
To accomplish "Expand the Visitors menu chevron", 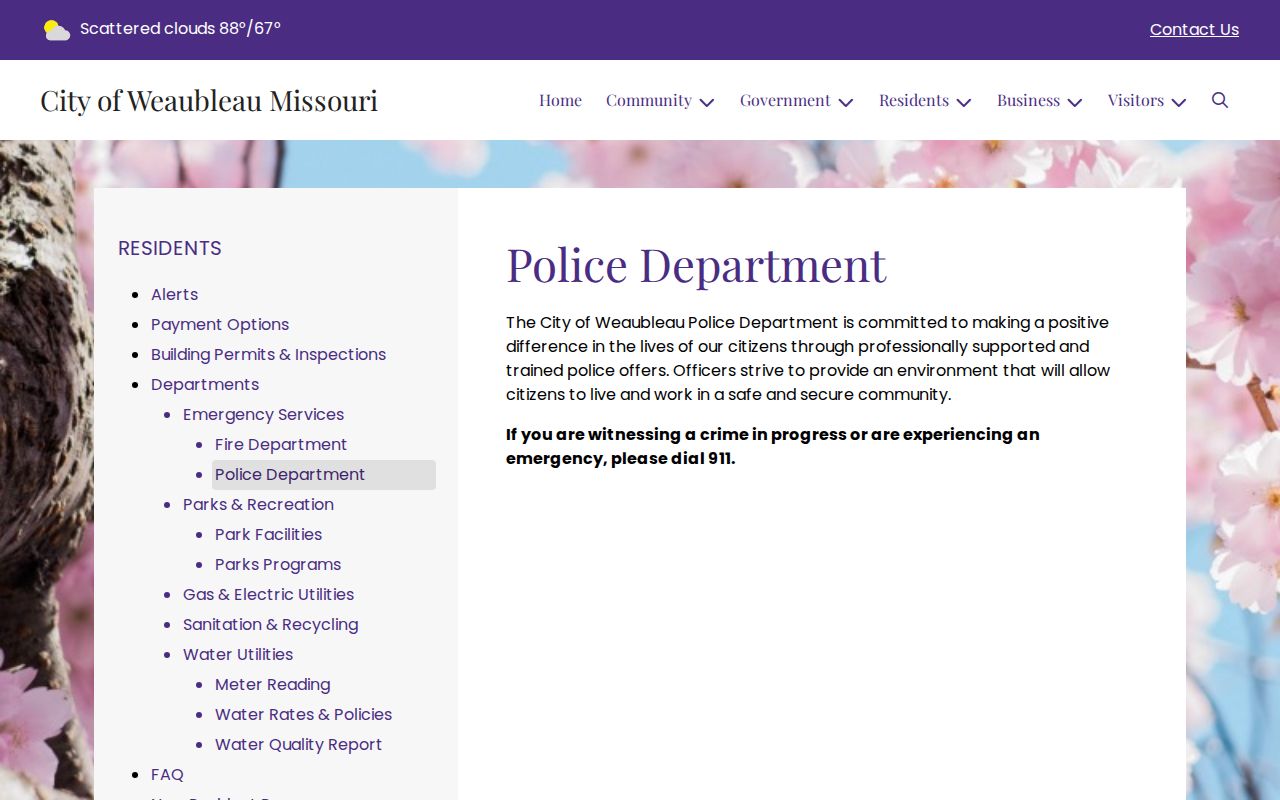I will pyautogui.click(x=1179, y=102).
